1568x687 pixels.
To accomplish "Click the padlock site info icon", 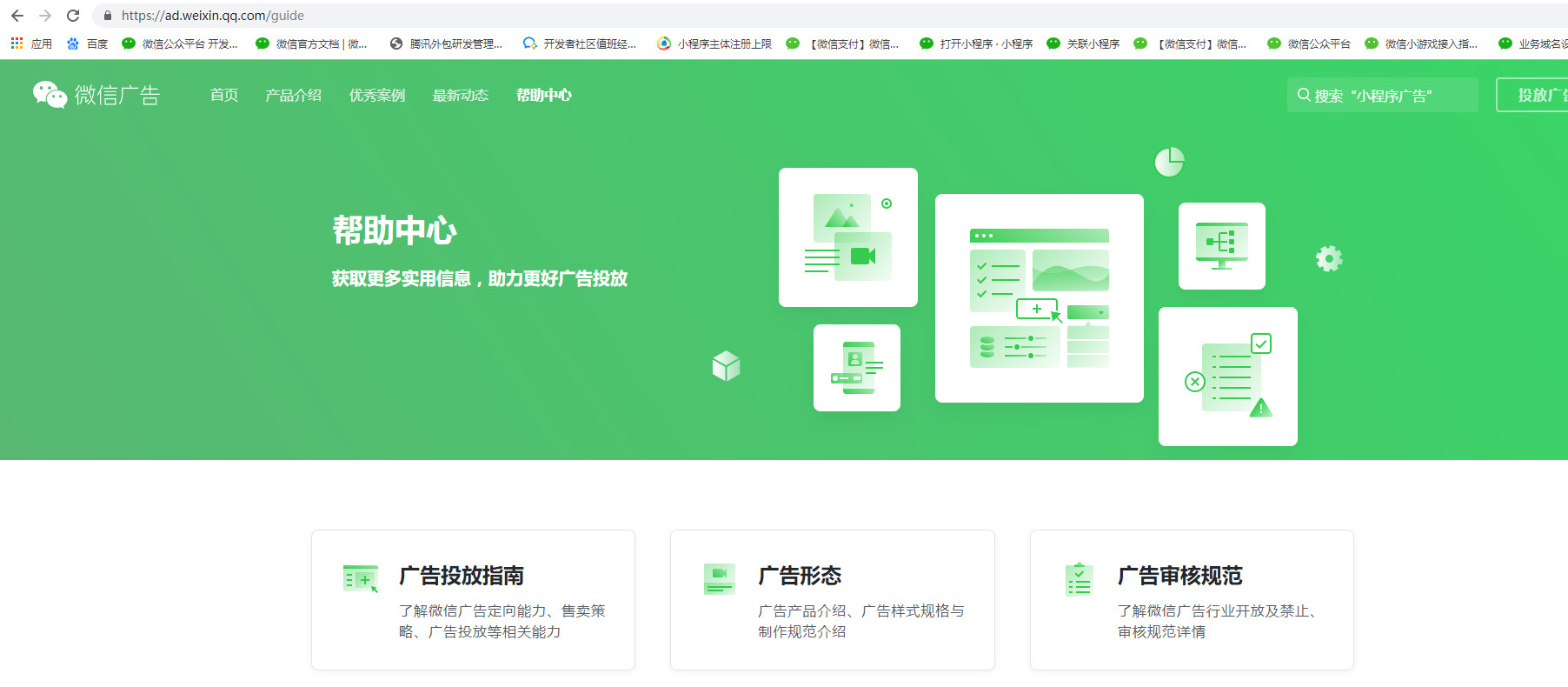I will point(108,16).
